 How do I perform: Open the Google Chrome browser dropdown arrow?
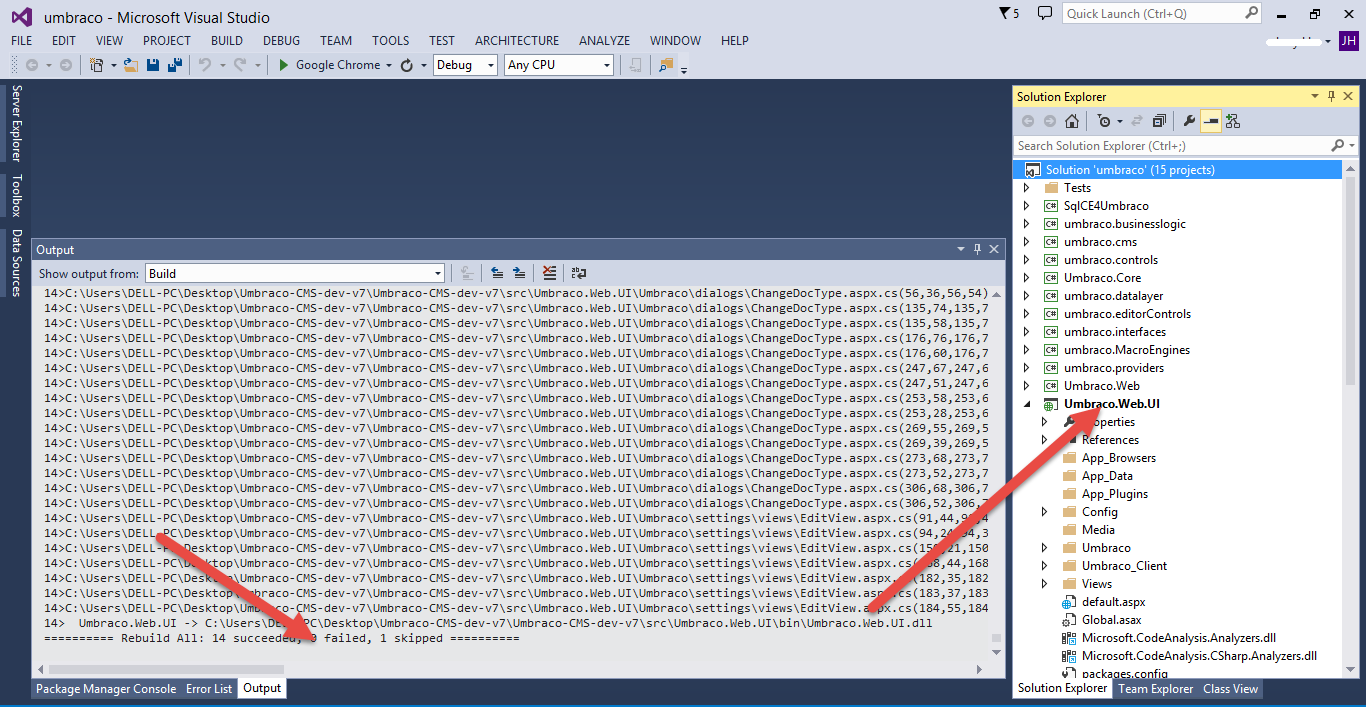pos(389,65)
